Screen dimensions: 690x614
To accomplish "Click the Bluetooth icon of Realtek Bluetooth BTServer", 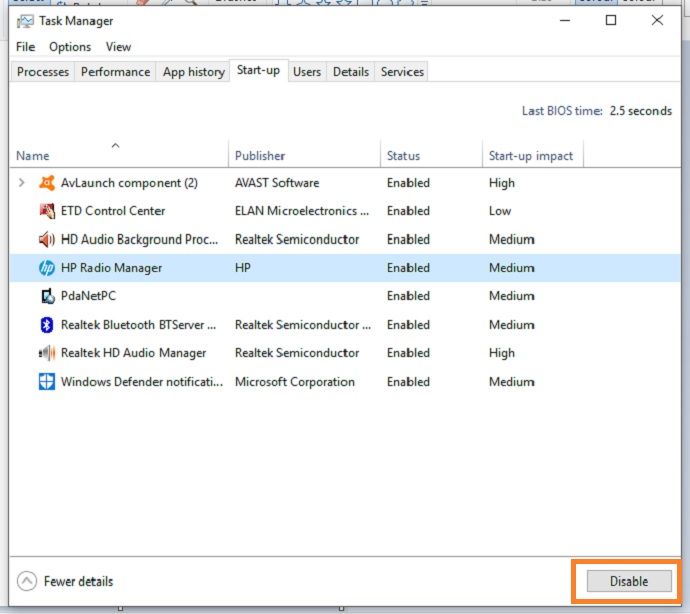I will 47,325.
